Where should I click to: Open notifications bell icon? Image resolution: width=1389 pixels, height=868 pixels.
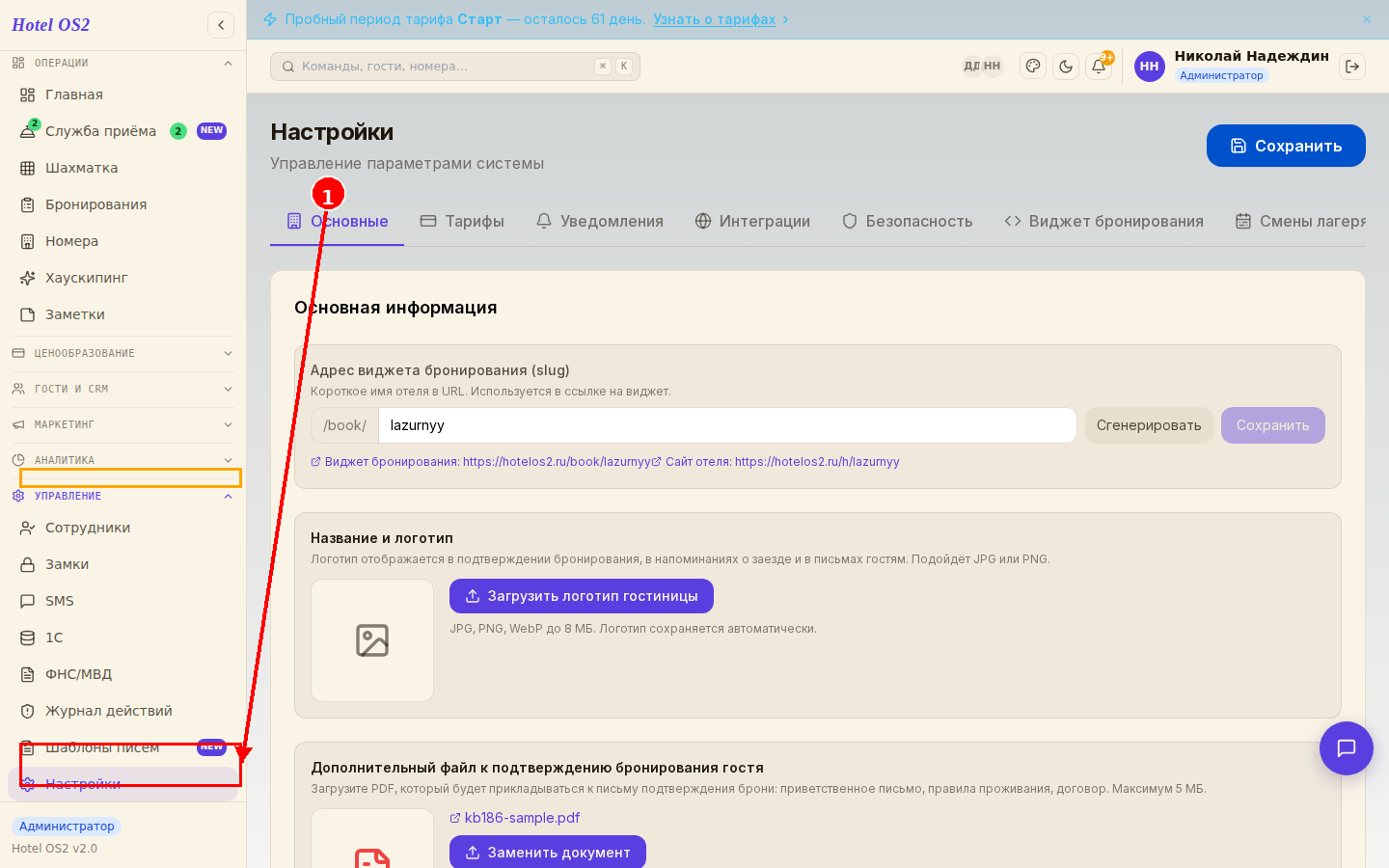pos(1099,67)
